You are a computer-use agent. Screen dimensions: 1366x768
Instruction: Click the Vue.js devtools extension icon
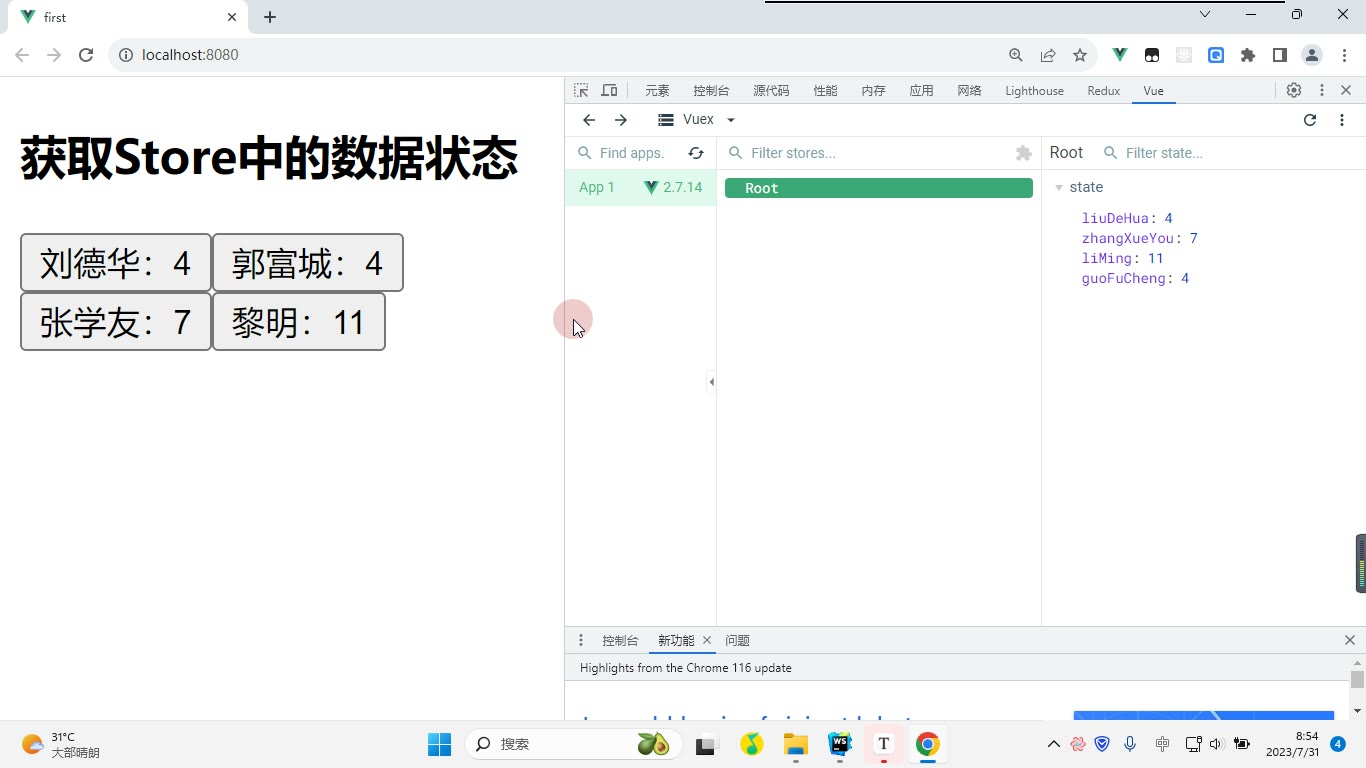pos(1120,55)
